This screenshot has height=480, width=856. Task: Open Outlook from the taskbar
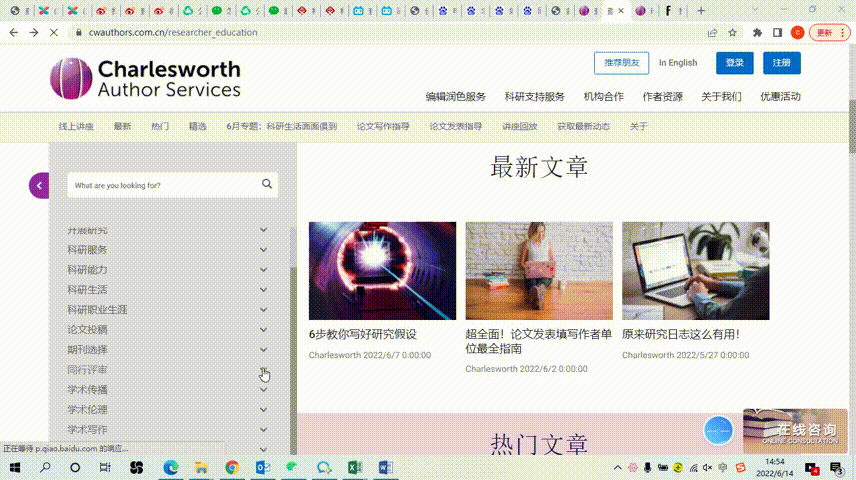coord(263,467)
